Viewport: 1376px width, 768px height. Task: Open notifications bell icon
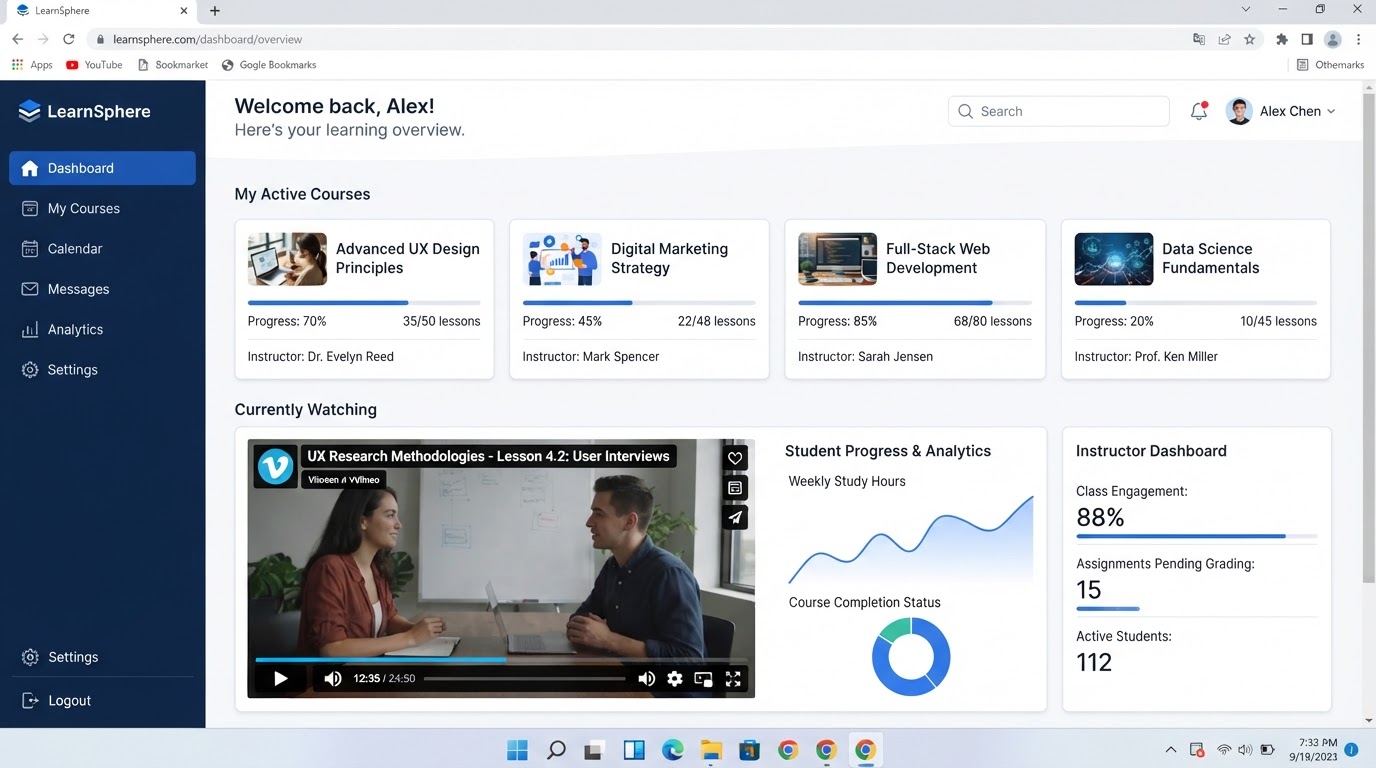click(1198, 111)
